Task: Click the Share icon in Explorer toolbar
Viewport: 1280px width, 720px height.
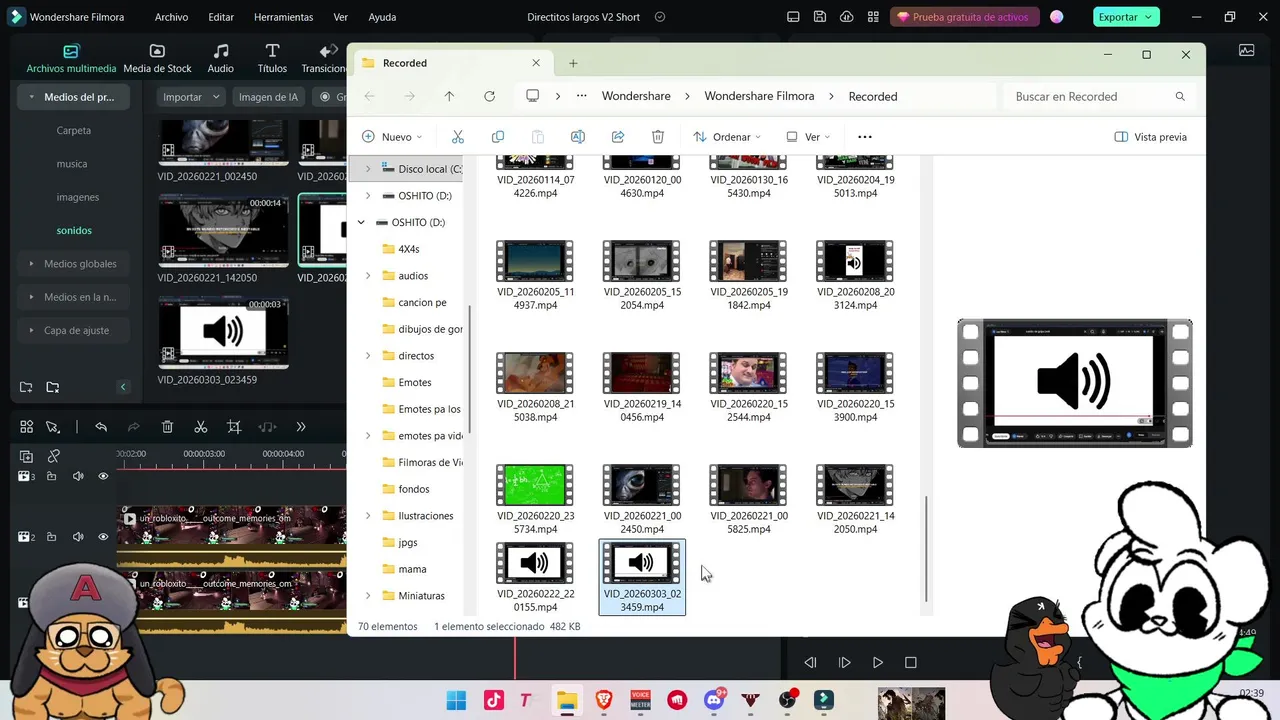Action: click(x=618, y=137)
